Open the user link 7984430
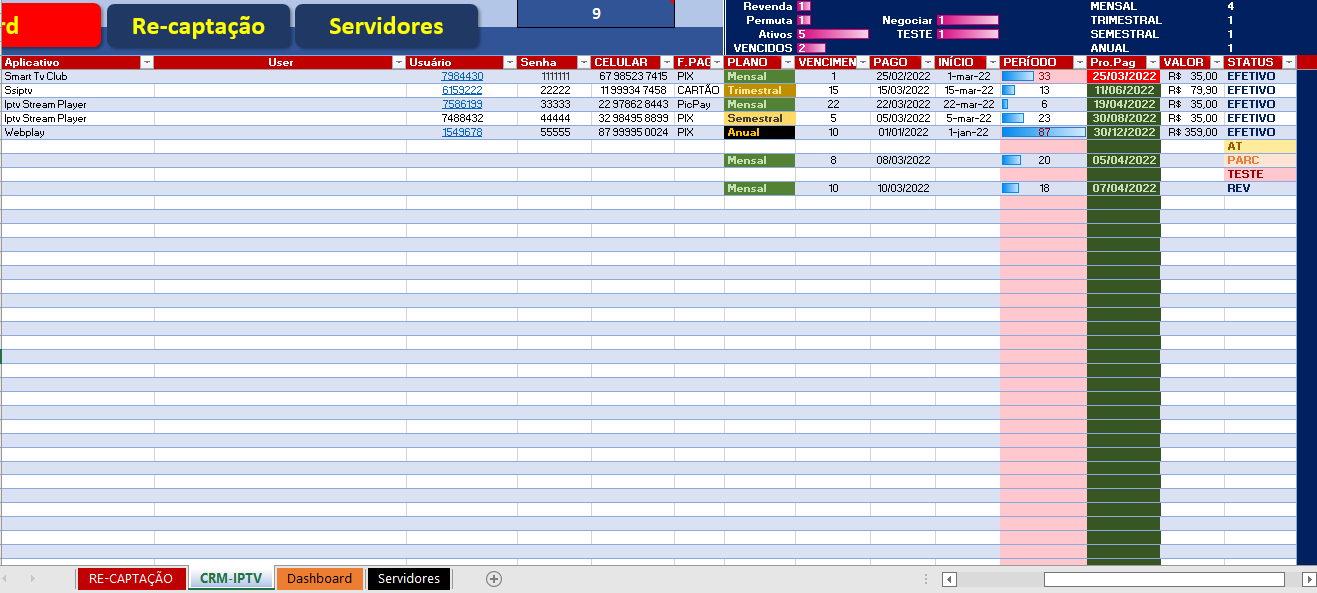 (462, 76)
